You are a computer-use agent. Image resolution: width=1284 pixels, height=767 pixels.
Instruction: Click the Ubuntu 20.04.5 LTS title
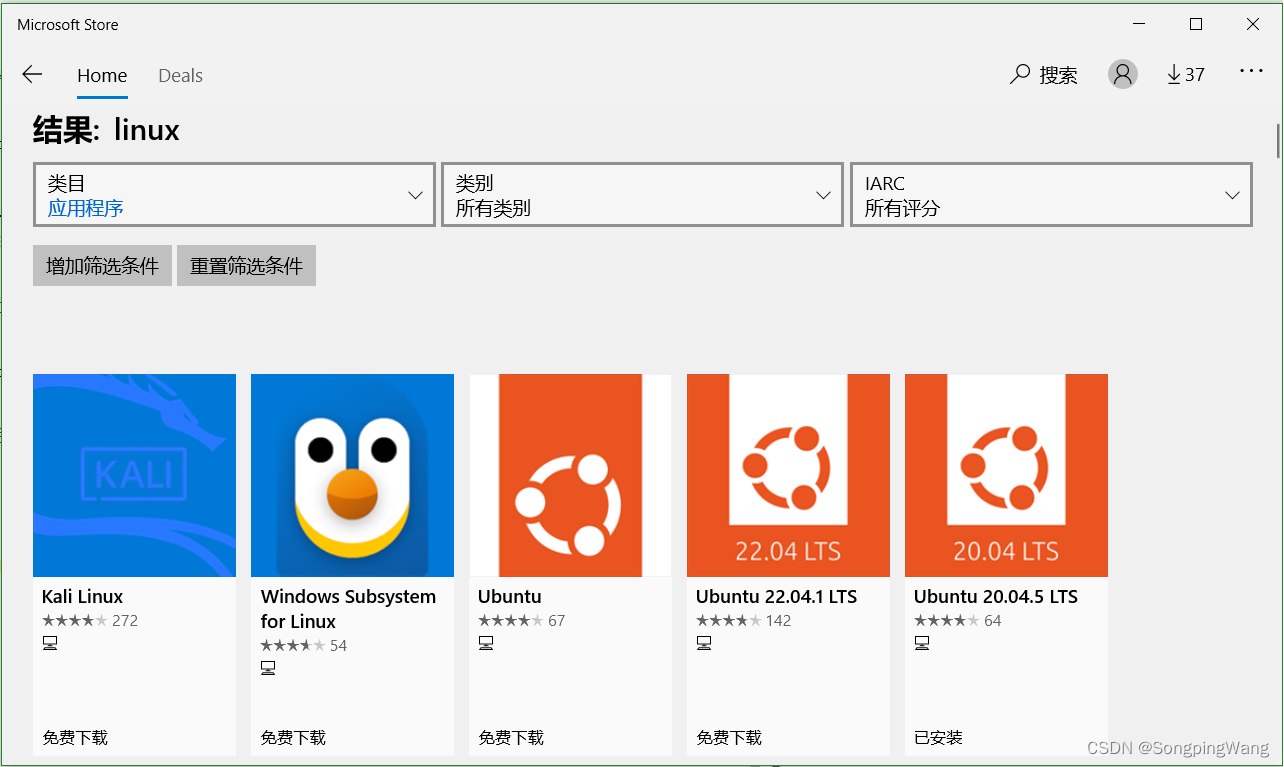[996, 597]
